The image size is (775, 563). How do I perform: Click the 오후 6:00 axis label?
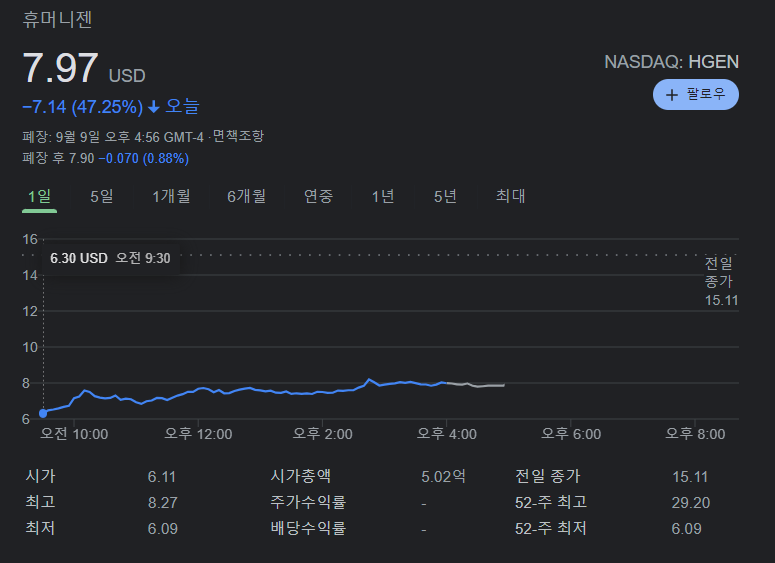[571, 434]
